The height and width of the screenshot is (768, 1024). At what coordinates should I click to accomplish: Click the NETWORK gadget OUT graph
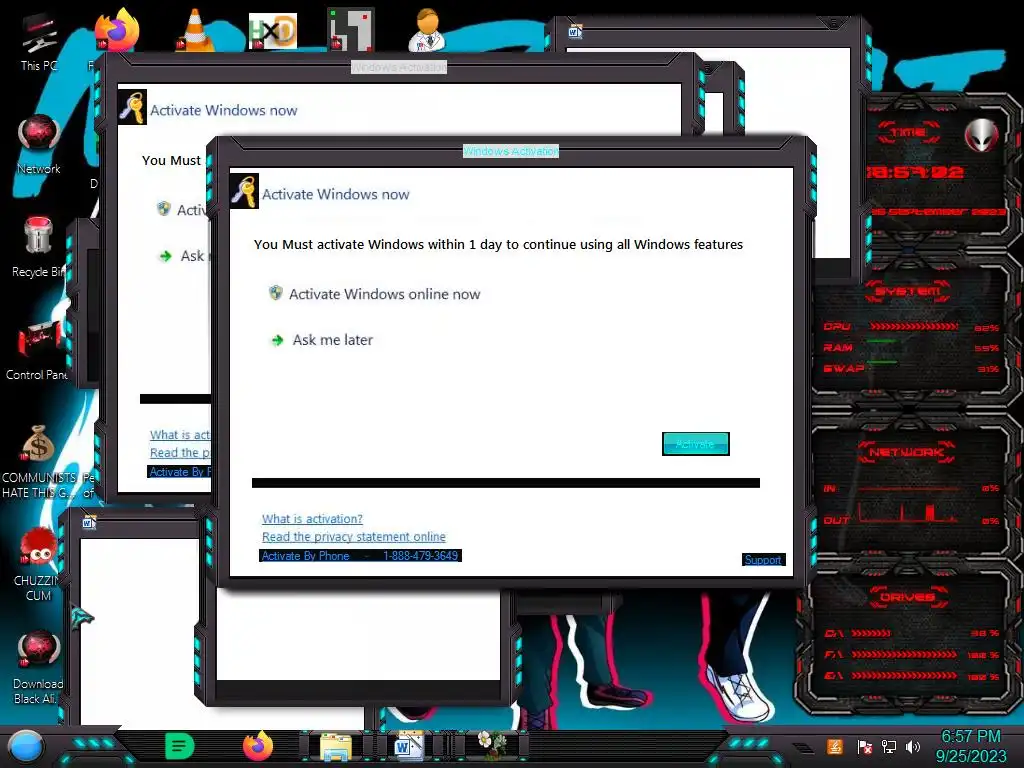[x=908, y=512]
